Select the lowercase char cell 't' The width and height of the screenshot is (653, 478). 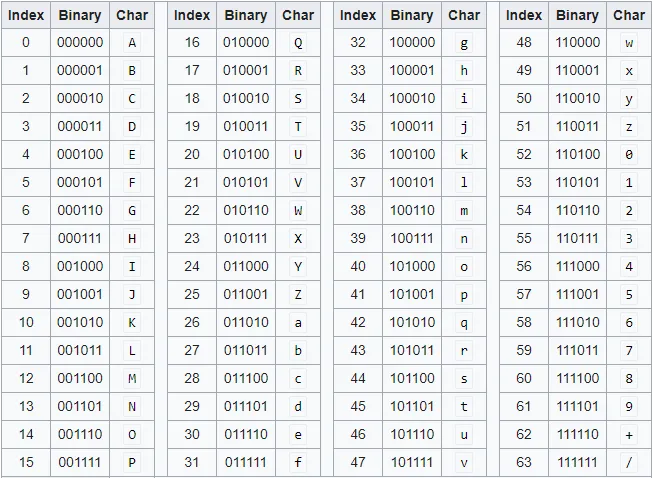[464, 406]
